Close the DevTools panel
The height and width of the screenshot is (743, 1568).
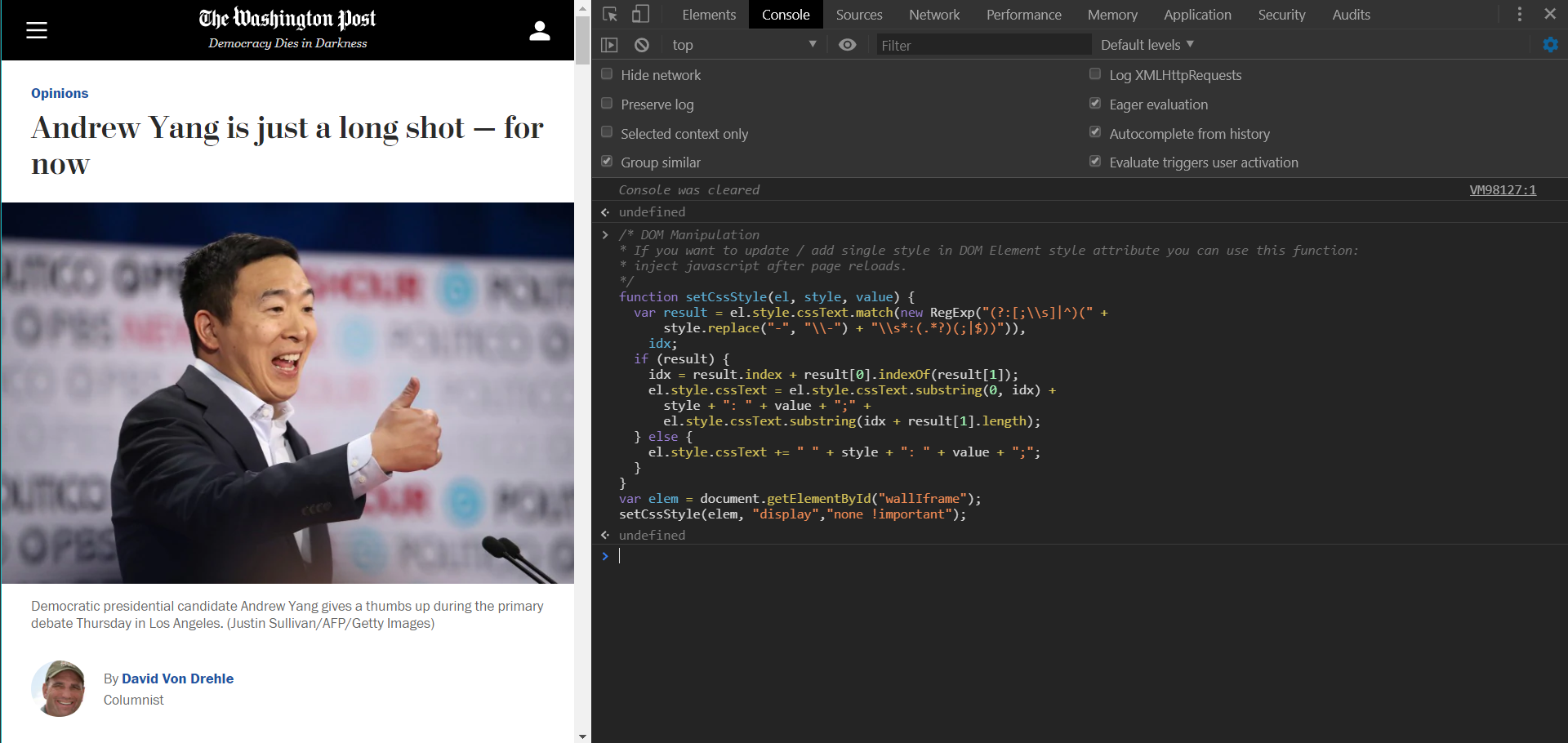pyautogui.click(x=1550, y=14)
